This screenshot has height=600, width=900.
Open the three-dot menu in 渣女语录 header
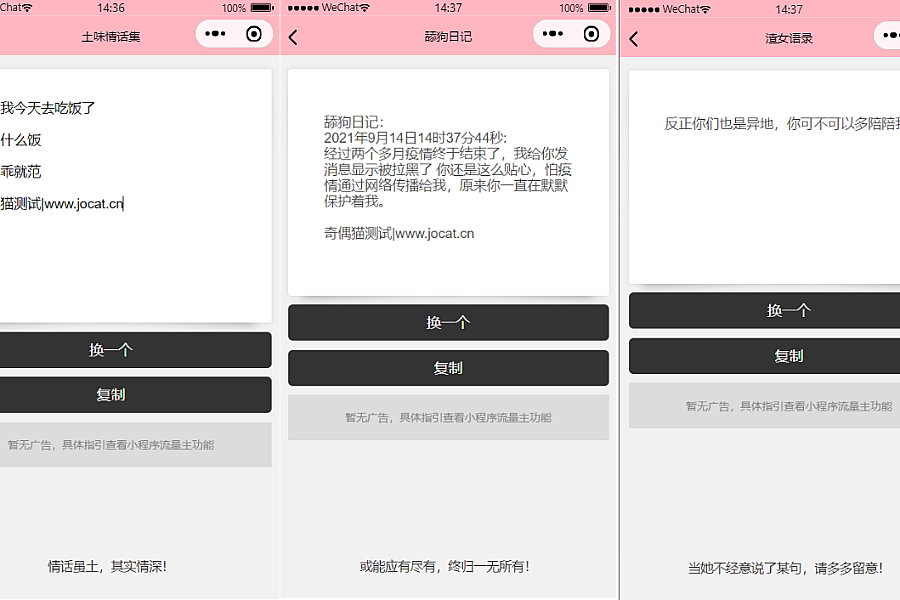click(890, 36)
